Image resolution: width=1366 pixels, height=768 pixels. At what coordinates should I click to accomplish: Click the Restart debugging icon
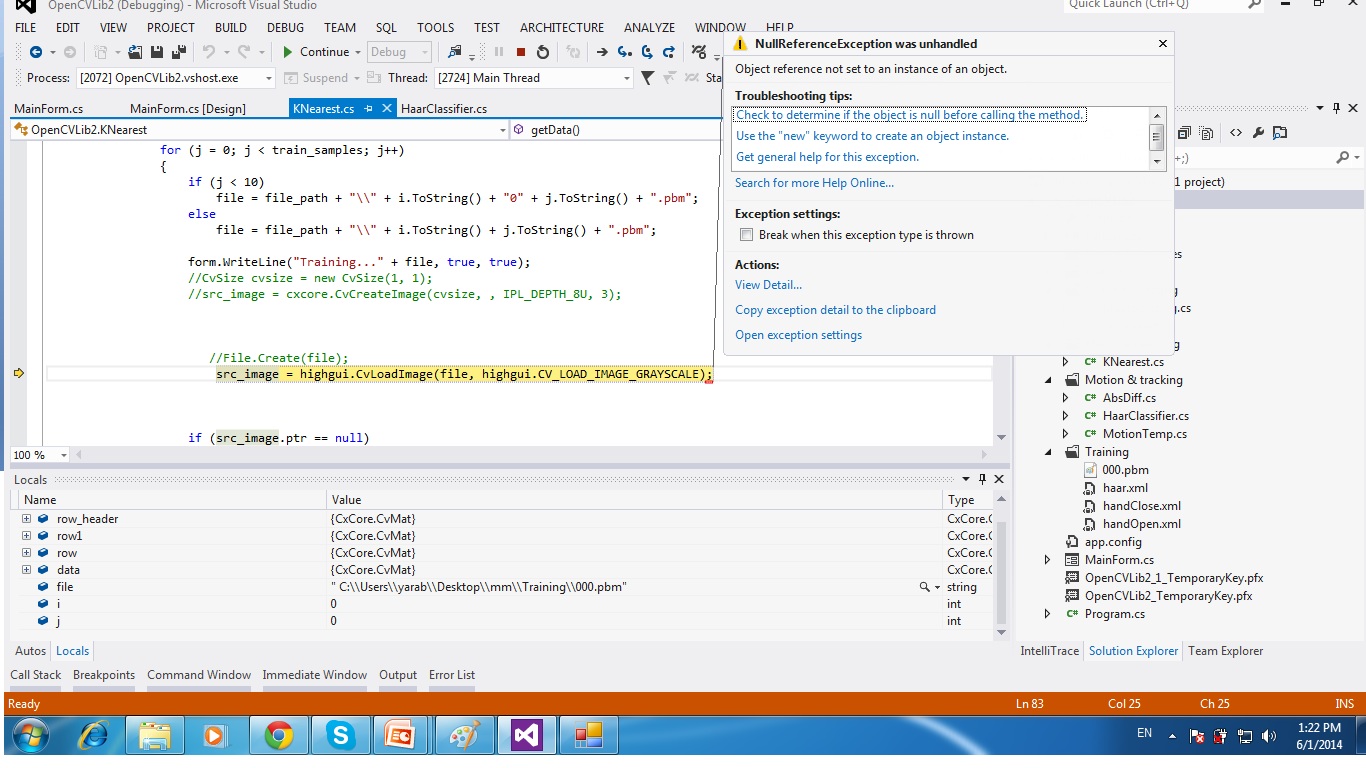543,52
